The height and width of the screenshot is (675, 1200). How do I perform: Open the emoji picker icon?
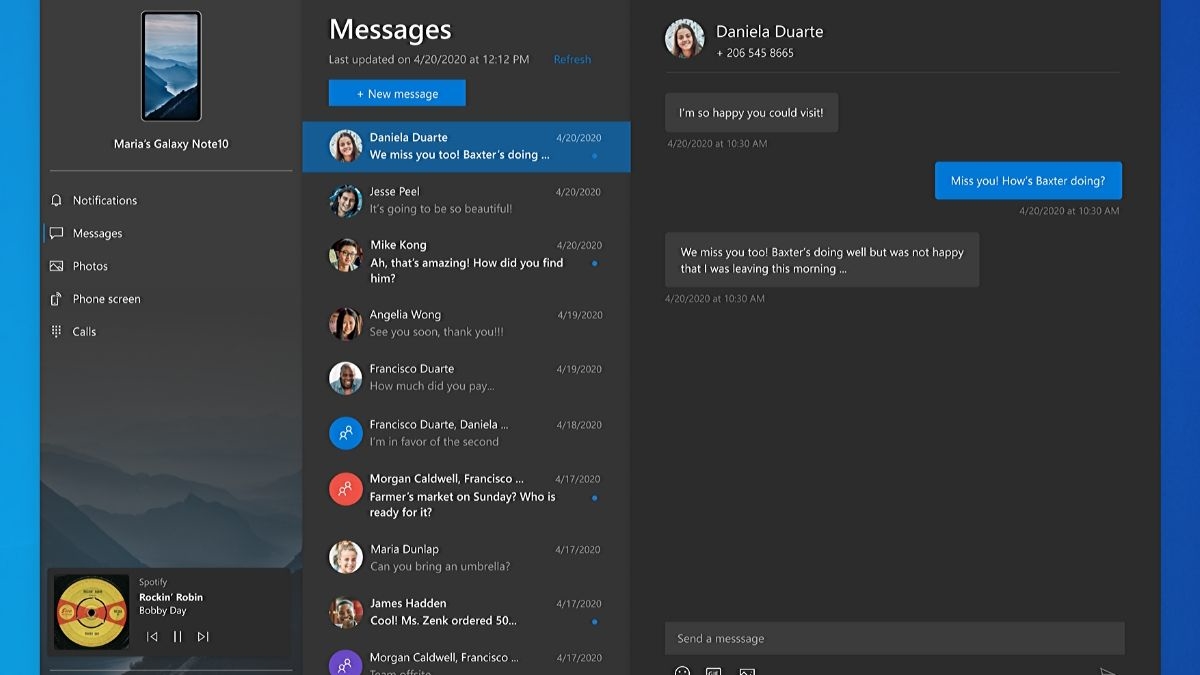pyautogui.click(x=682, y=671)
